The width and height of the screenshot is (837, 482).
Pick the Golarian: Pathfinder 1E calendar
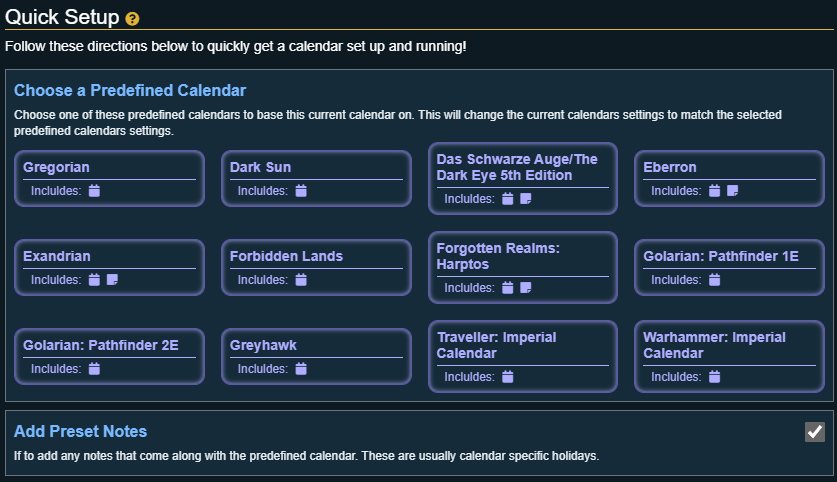pos(720,256)
